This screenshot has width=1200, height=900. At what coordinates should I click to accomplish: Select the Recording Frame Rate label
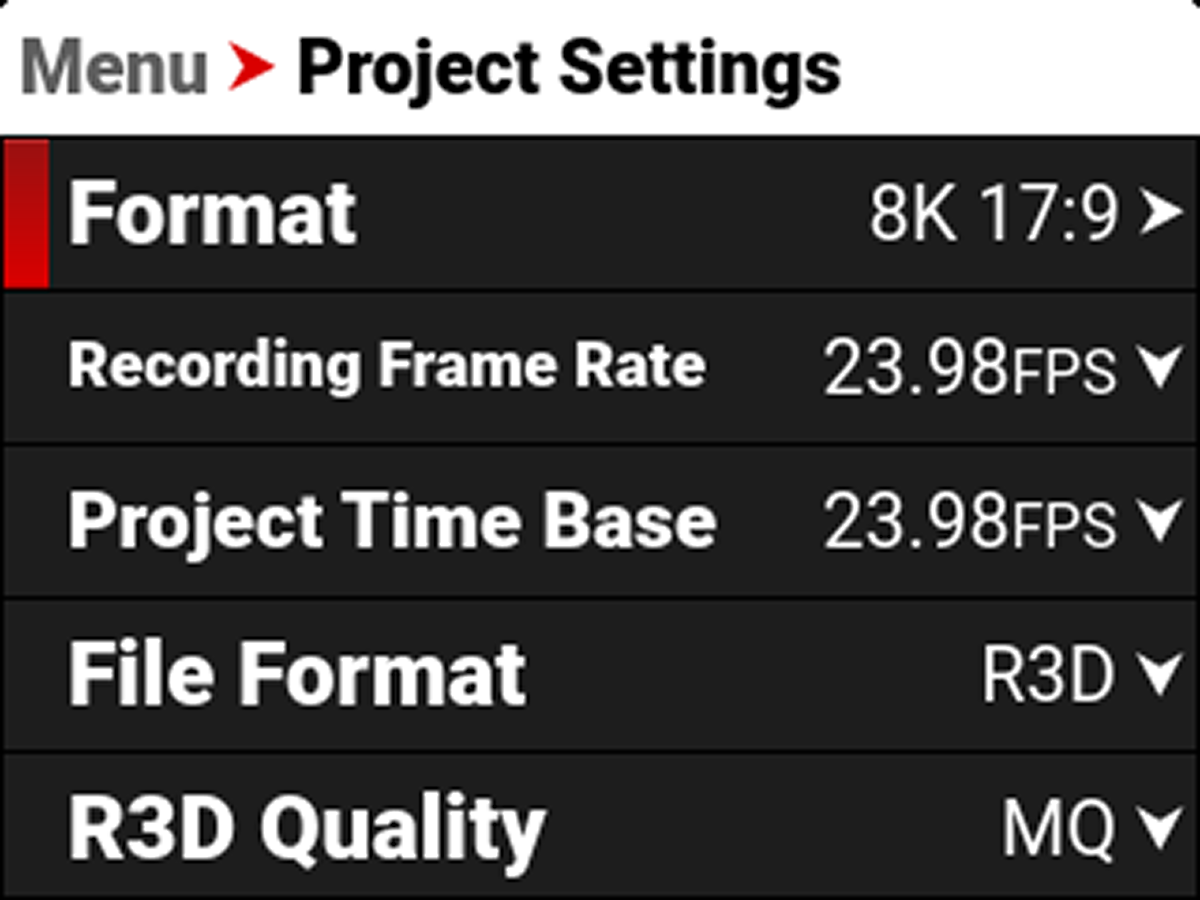(x=387, y=365)
